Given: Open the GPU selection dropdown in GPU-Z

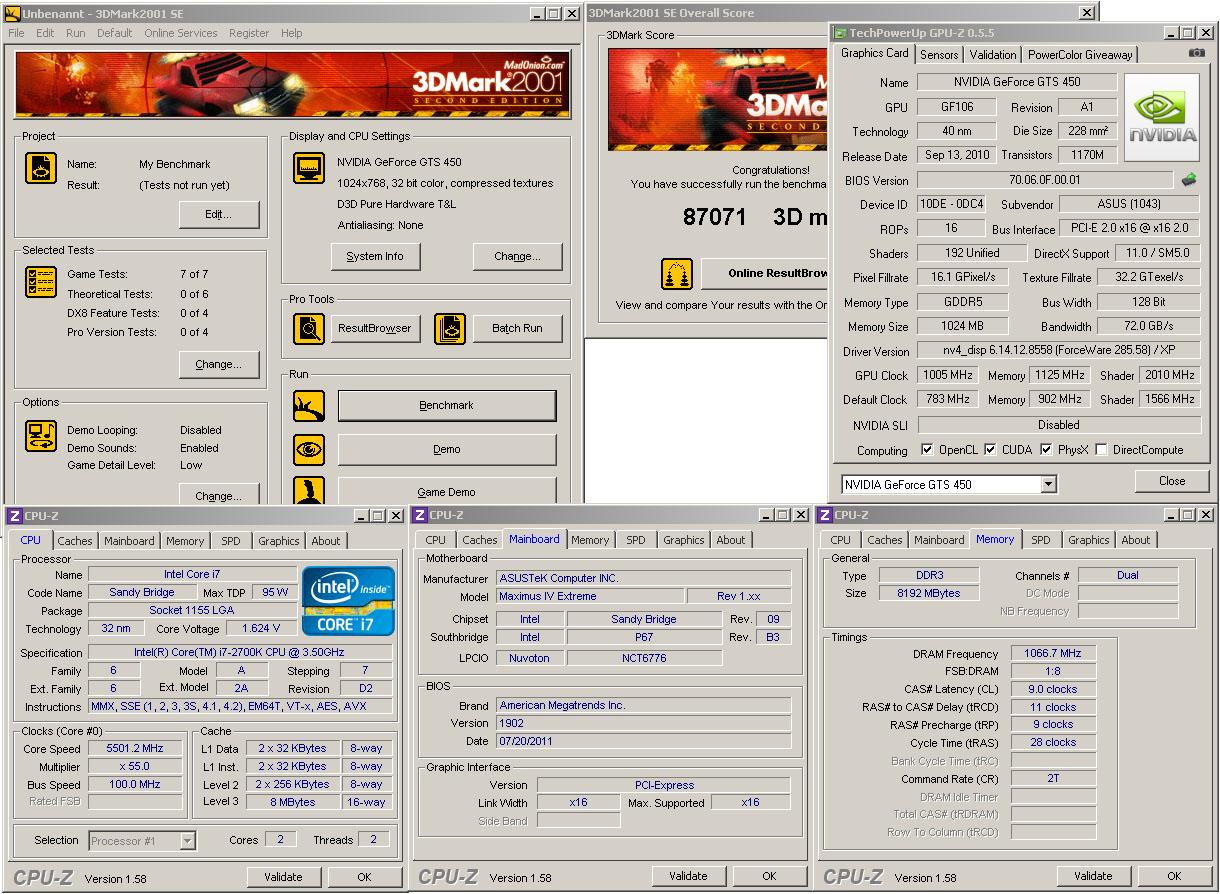Looking at the screenshot, I should [1048, 485].
